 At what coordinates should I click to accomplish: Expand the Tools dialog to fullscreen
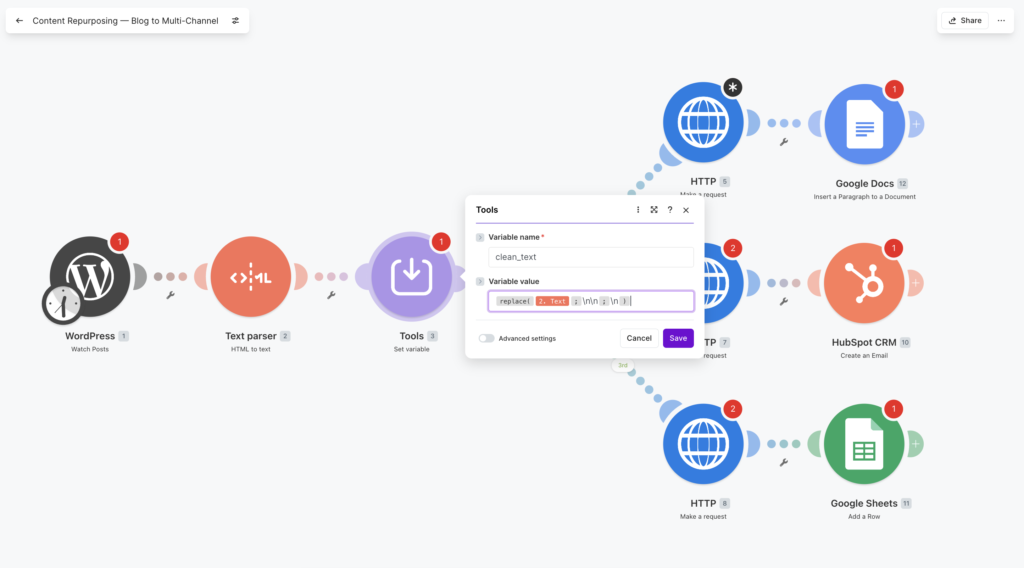654,210
